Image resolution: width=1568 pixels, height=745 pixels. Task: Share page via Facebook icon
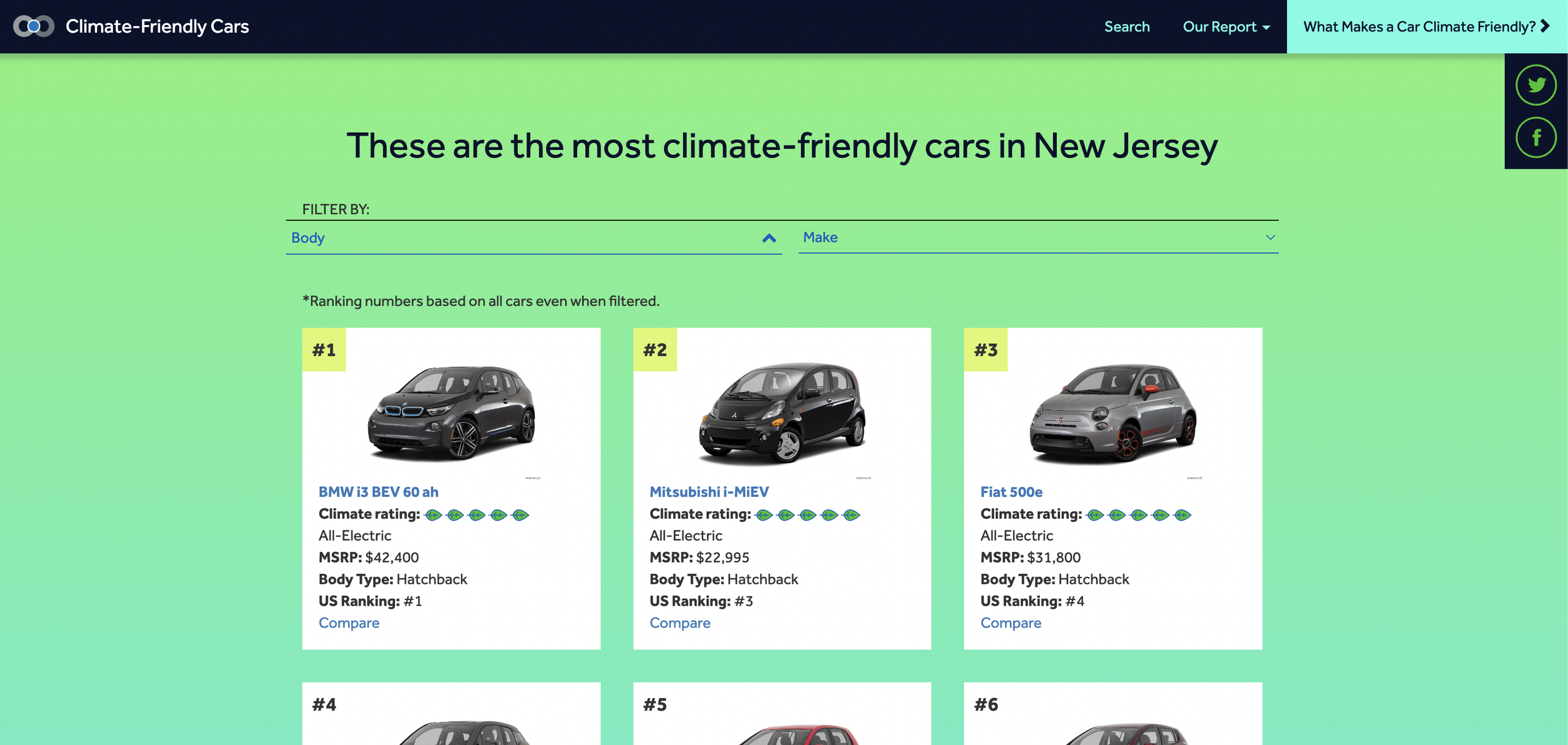[1536, 137]
